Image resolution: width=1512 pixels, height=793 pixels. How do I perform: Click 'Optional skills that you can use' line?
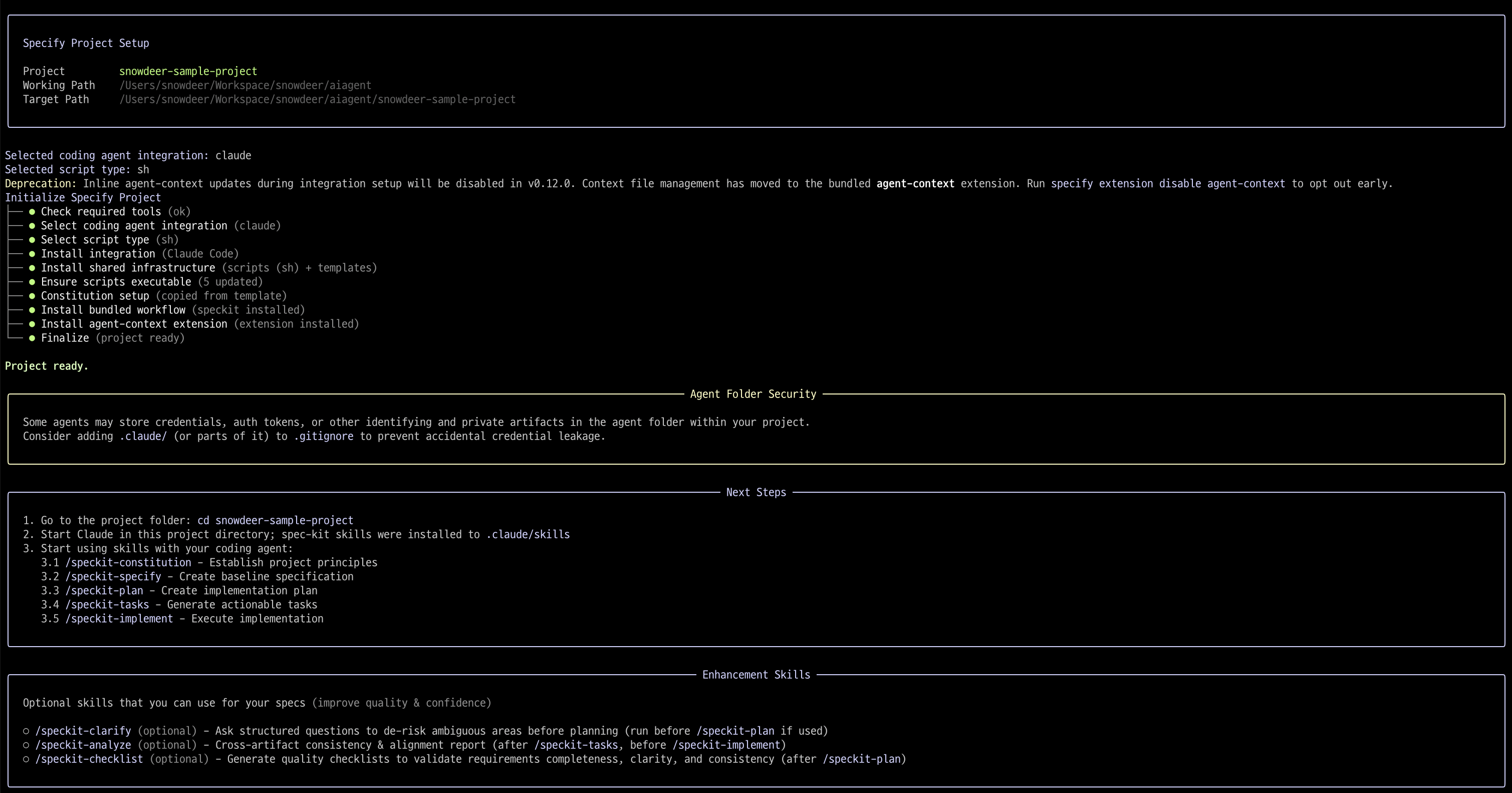click(x=257, y=704)
